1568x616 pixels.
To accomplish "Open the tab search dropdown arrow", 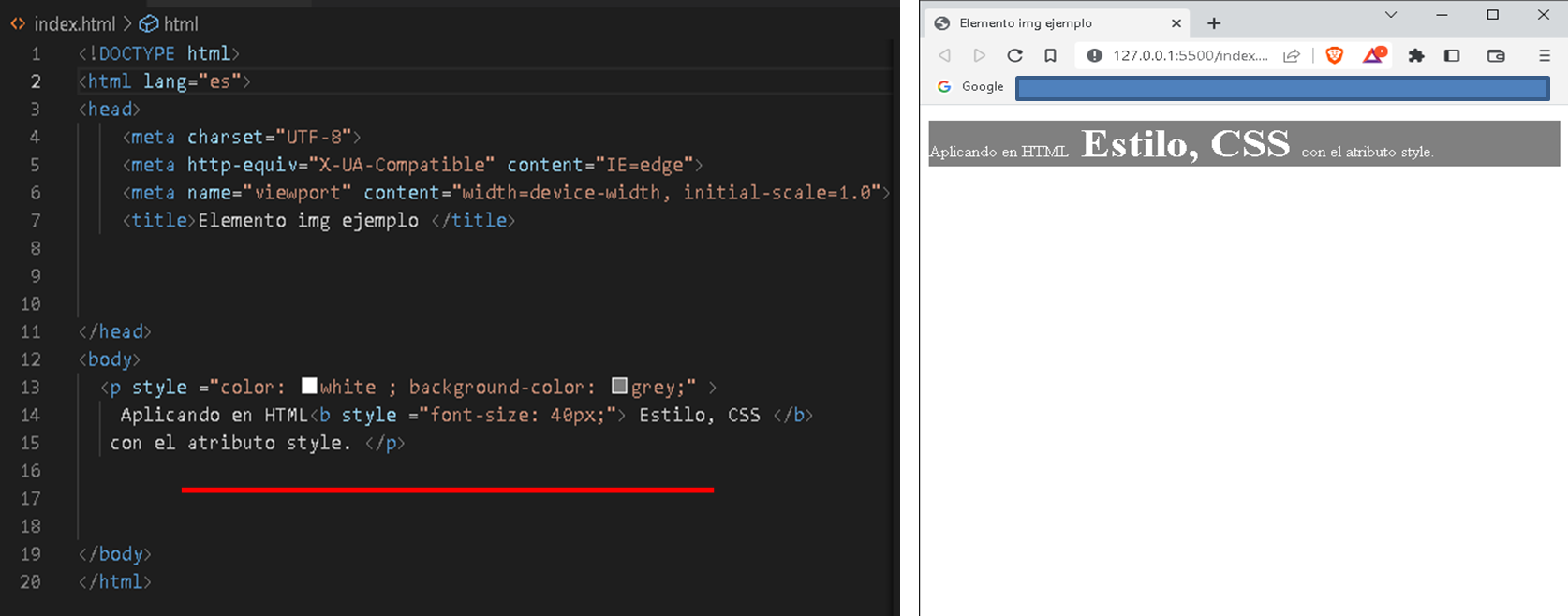I will pyautogui.click(x=1391, y=15).
